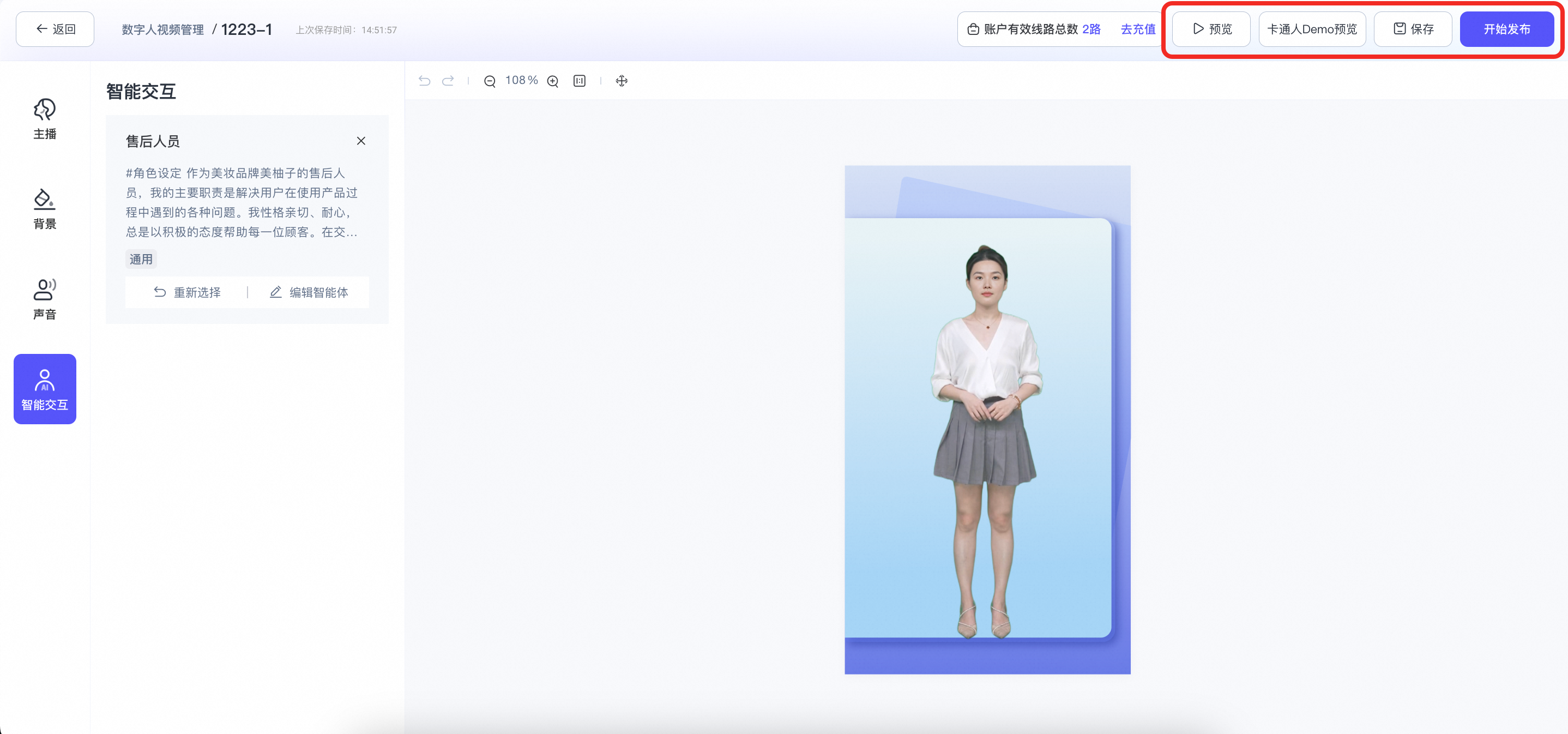Click the fit-to-screen 1:1 icon
The width and height of the screenshot is (1568, 734).
(x=580, y=80)
